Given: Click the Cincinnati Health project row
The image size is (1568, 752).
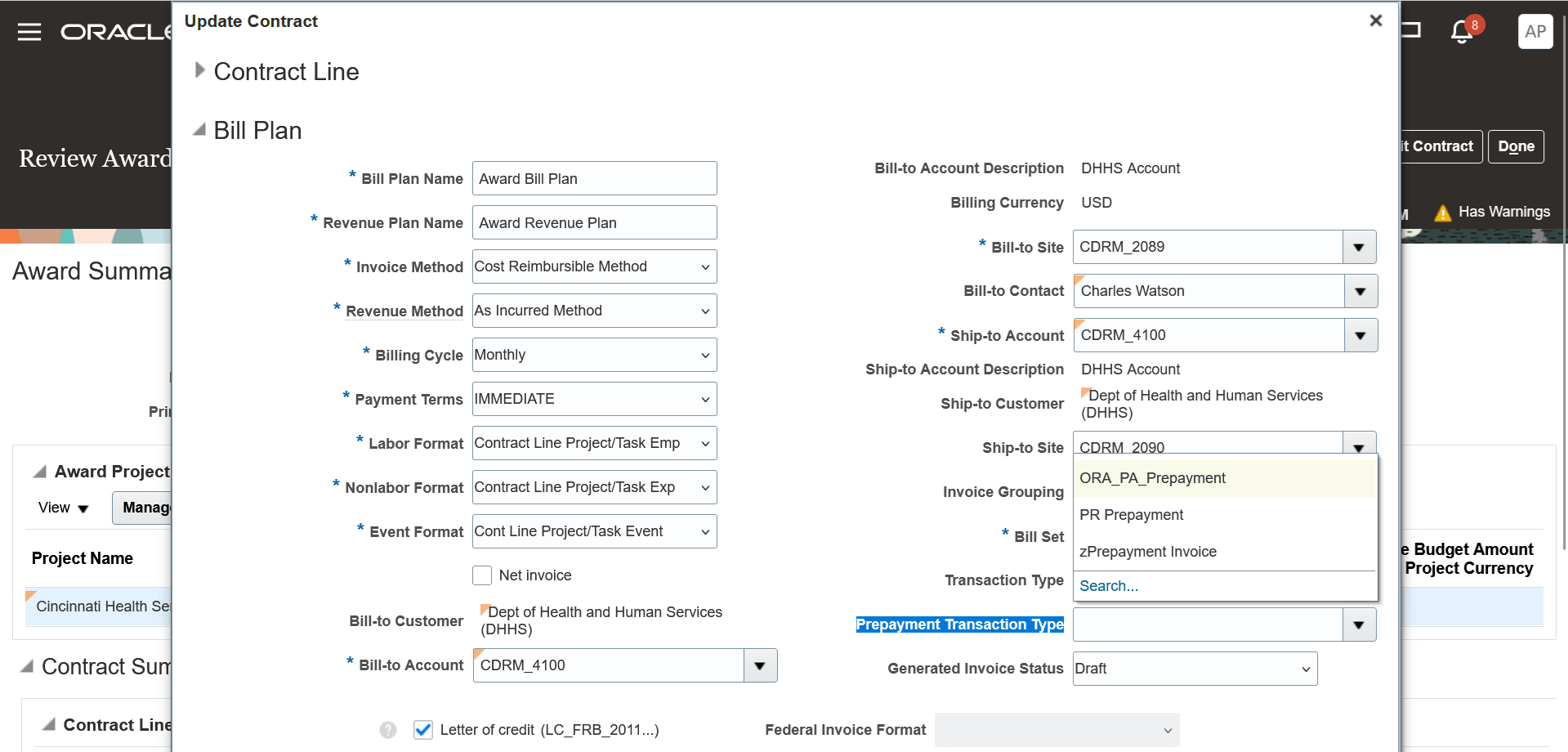Looking at the screenshot, I should (99, 607).
